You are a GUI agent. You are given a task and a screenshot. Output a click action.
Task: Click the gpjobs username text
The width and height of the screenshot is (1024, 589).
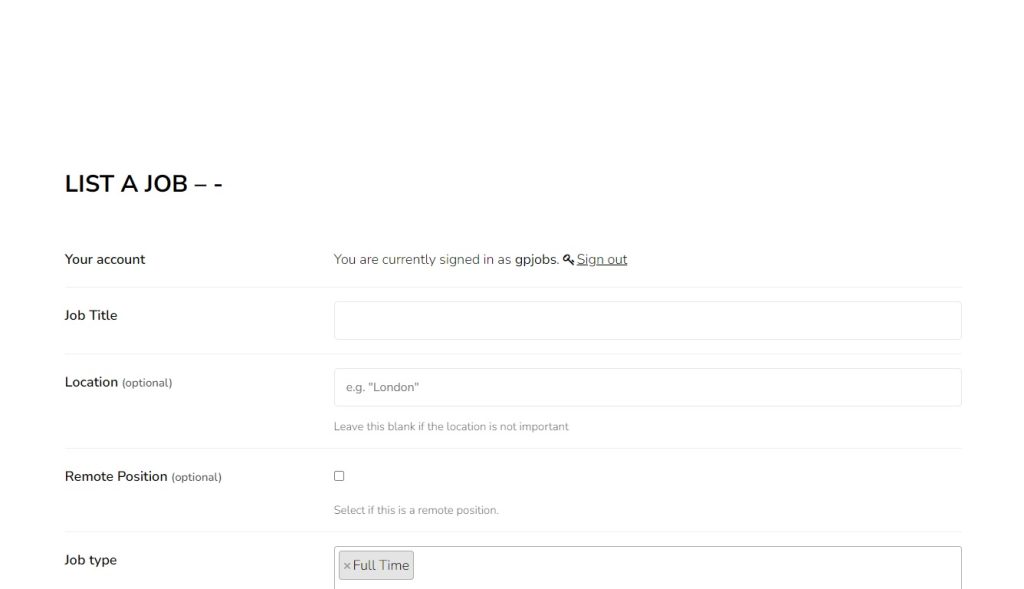(536, 260)
